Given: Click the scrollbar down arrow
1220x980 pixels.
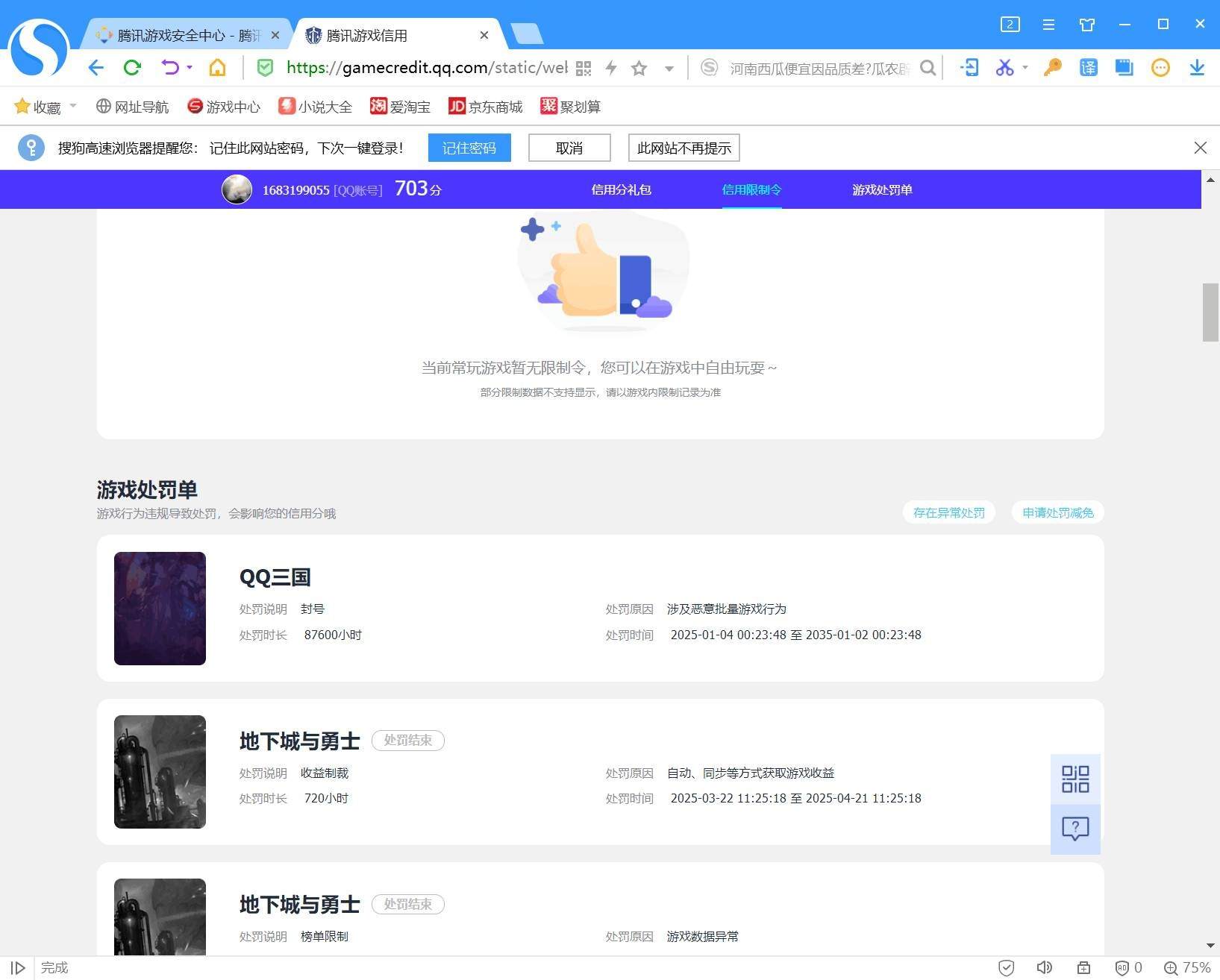Looking at the screenshot, I should [1210, 946].
